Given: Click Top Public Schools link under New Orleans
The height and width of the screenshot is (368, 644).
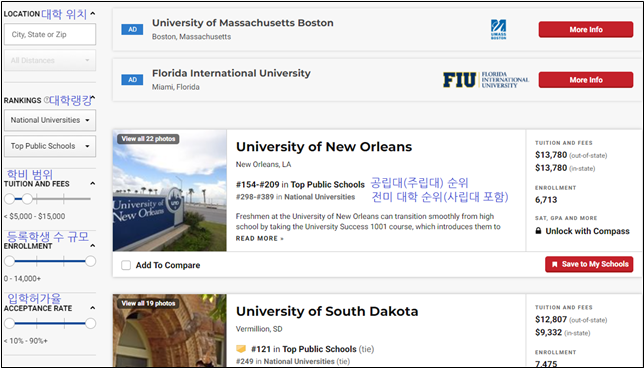Looking at the screenshot, I should (328, 184).
